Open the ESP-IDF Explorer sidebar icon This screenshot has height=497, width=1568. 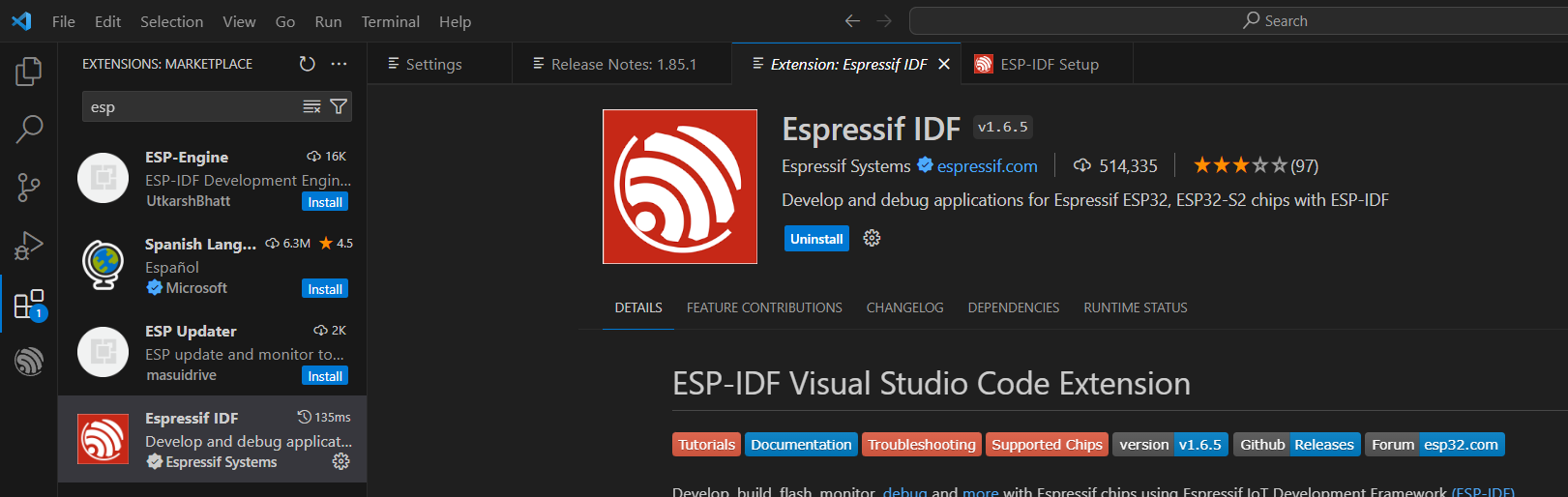[29, 362]
